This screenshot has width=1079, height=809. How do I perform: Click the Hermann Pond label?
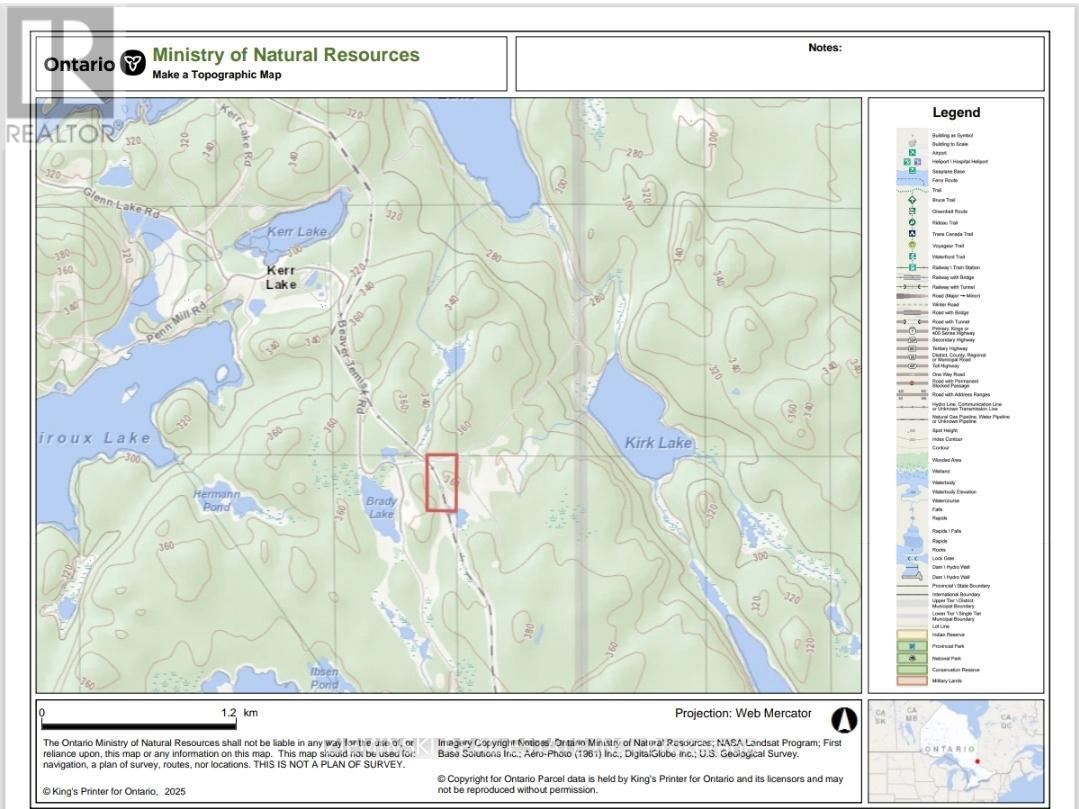(216, 500)
